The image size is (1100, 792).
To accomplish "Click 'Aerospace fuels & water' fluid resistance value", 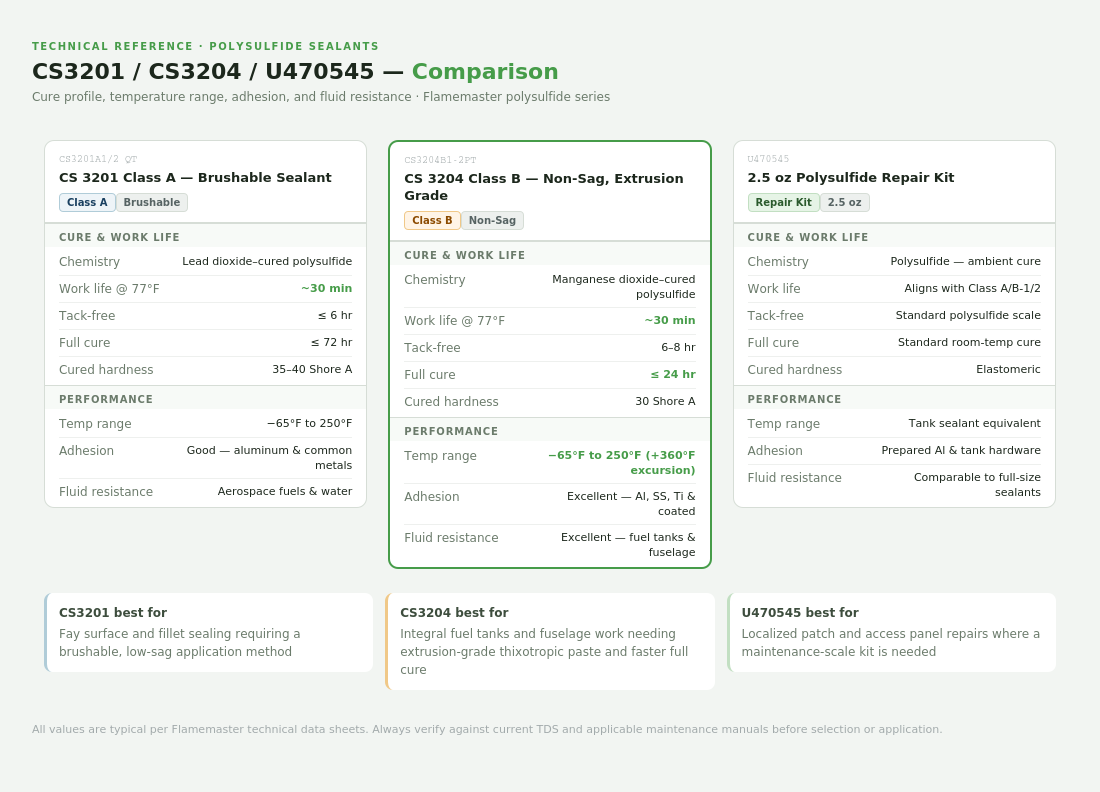I will (x=285, y=491).
